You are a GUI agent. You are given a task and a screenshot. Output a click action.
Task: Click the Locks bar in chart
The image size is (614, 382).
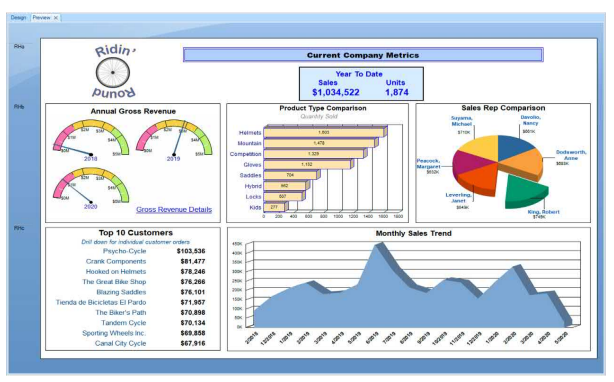[x=283, y=196]
